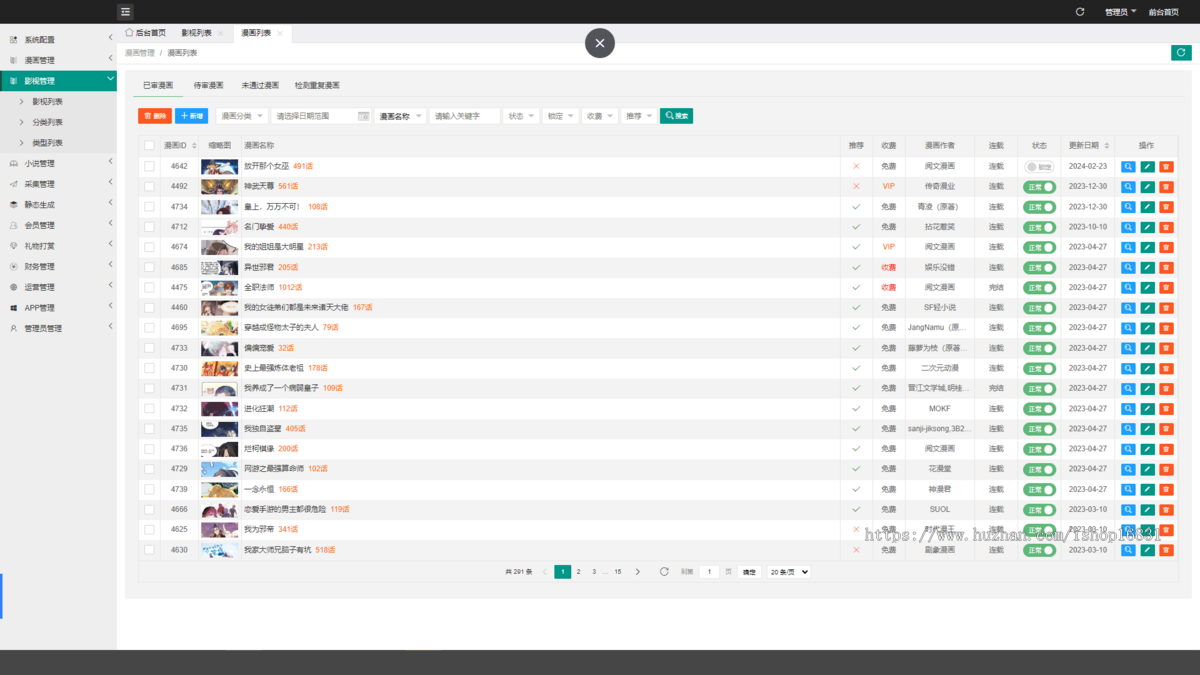This screenshot has height=675, width=1200.
Task: Click the magnifier view icon for row 4642
Action: (x=1128, y=167)
